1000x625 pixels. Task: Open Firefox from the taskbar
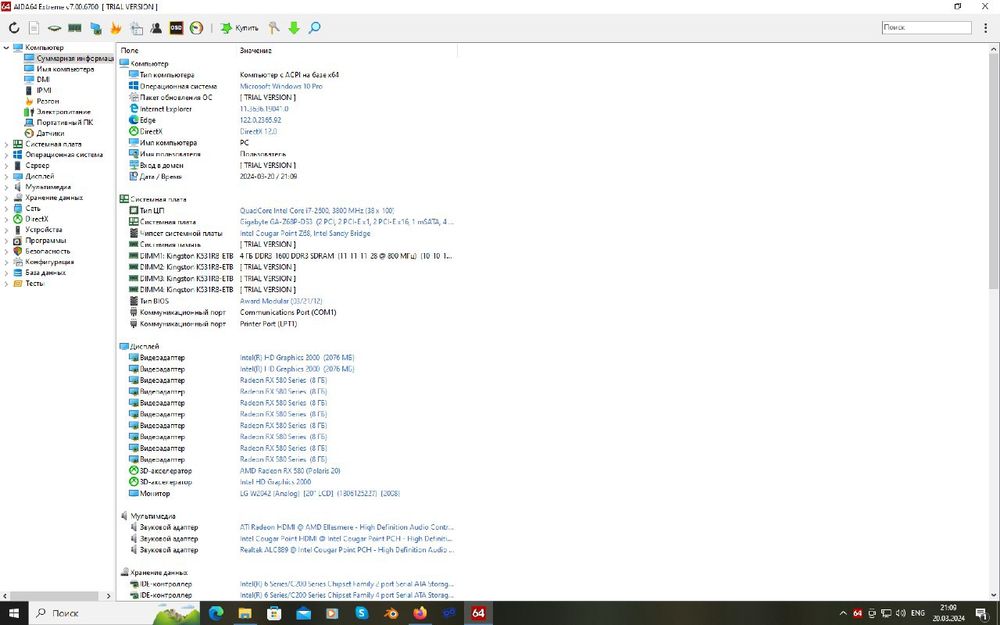tap(420, 613)
